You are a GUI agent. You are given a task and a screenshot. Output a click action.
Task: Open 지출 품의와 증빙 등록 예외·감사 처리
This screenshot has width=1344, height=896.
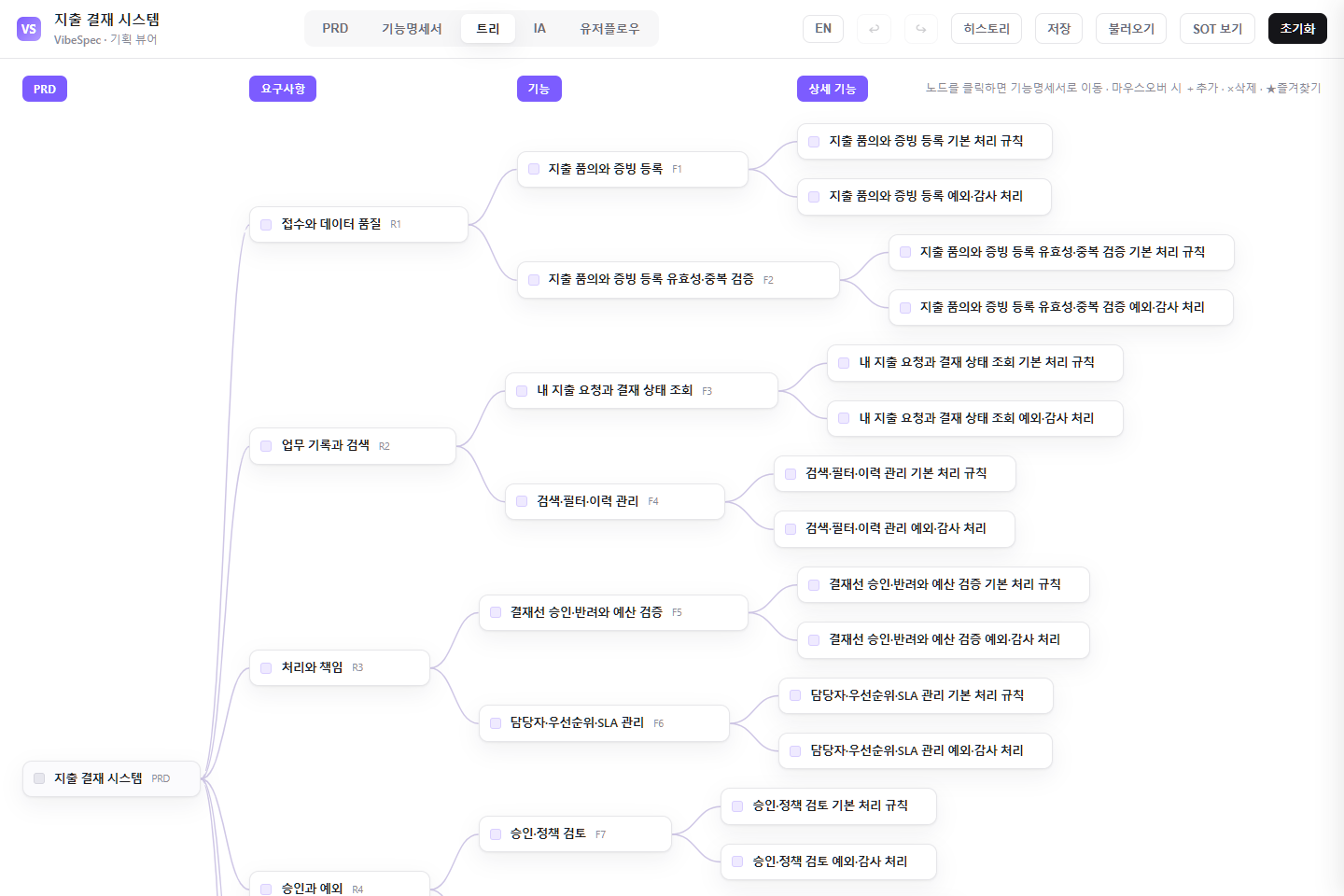925,197
